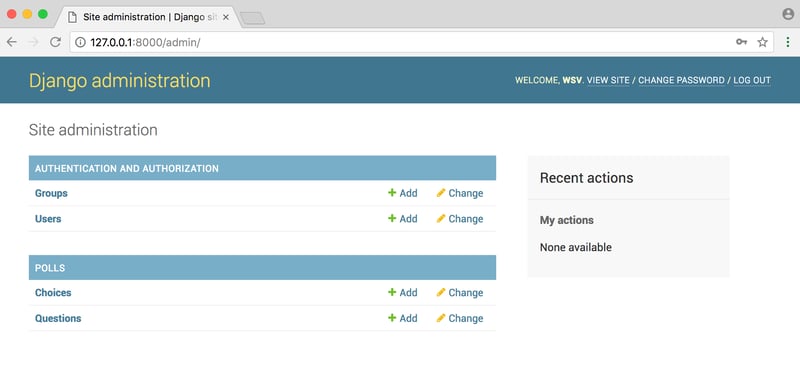Click the Change link for Groups
Viewport: 800px width, 374px height.
[x=466, y=193]
